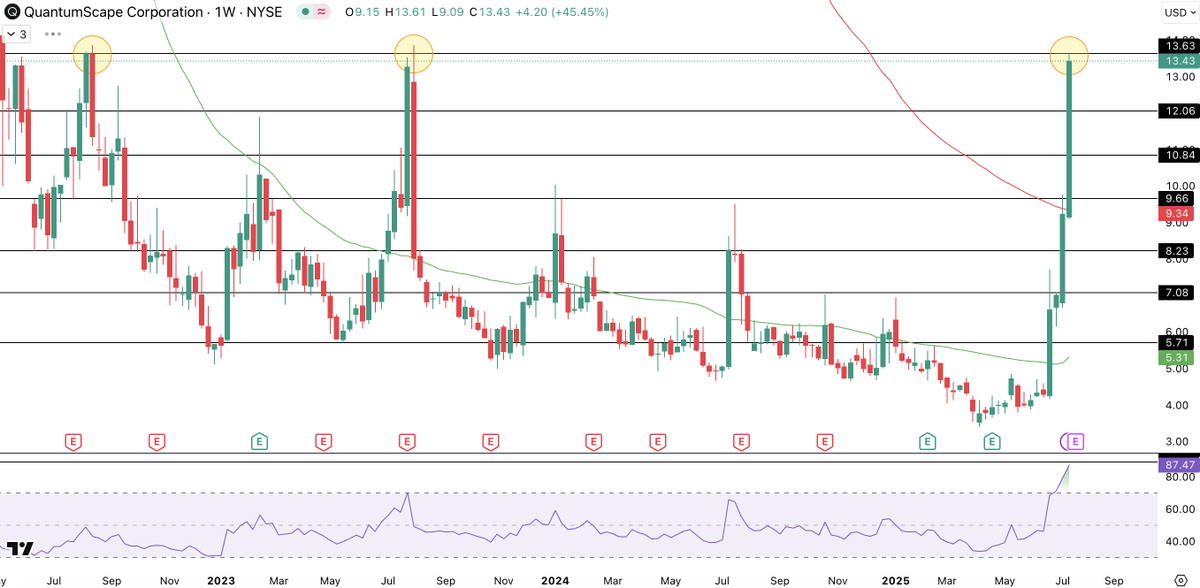This screenshot has width=1200, height=588.
Task: Select the 9.66 horizontal line price label
Action: (1174, 199)
